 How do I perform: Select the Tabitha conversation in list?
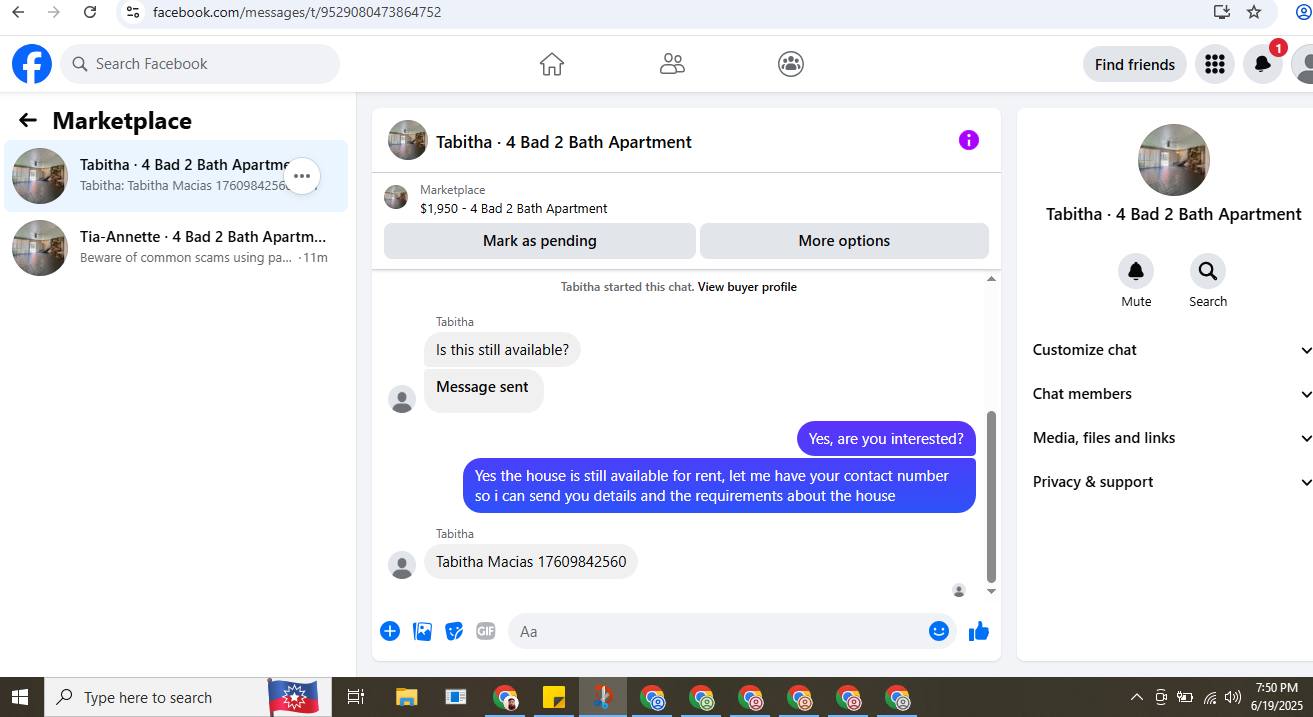pyautogui.click(x=176, y=176)
